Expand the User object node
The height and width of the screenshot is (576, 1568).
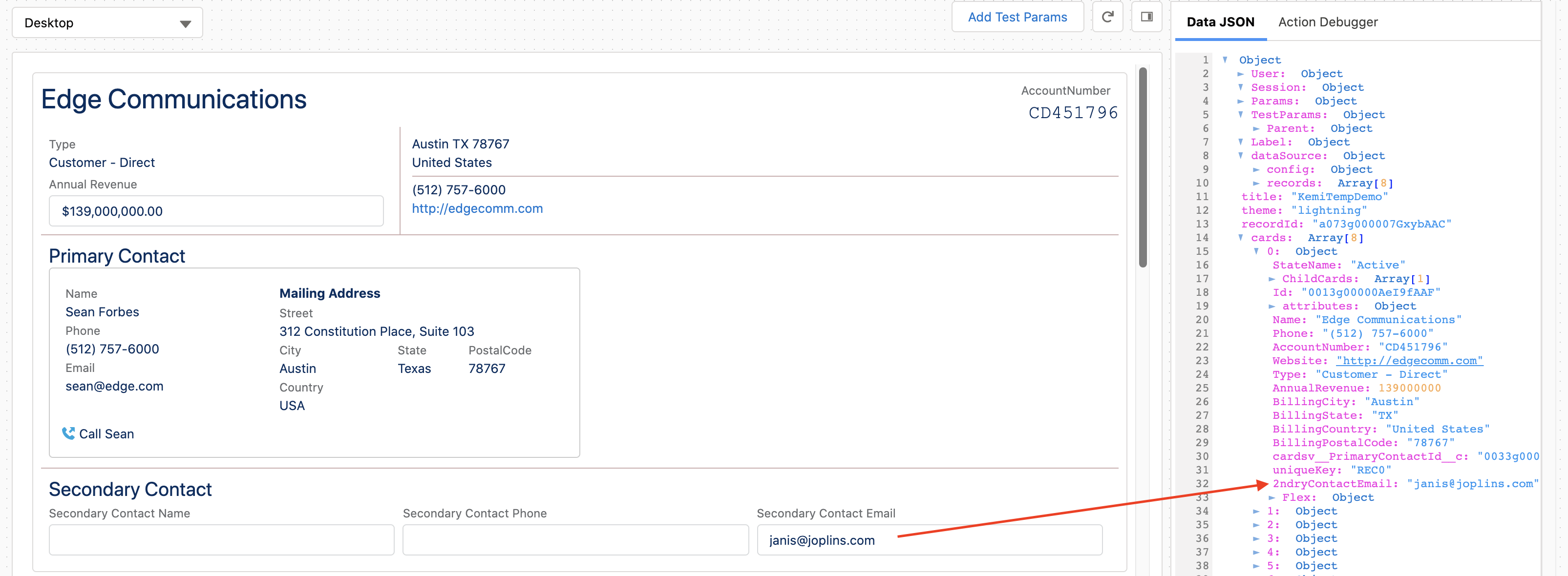pos(1241,74)
